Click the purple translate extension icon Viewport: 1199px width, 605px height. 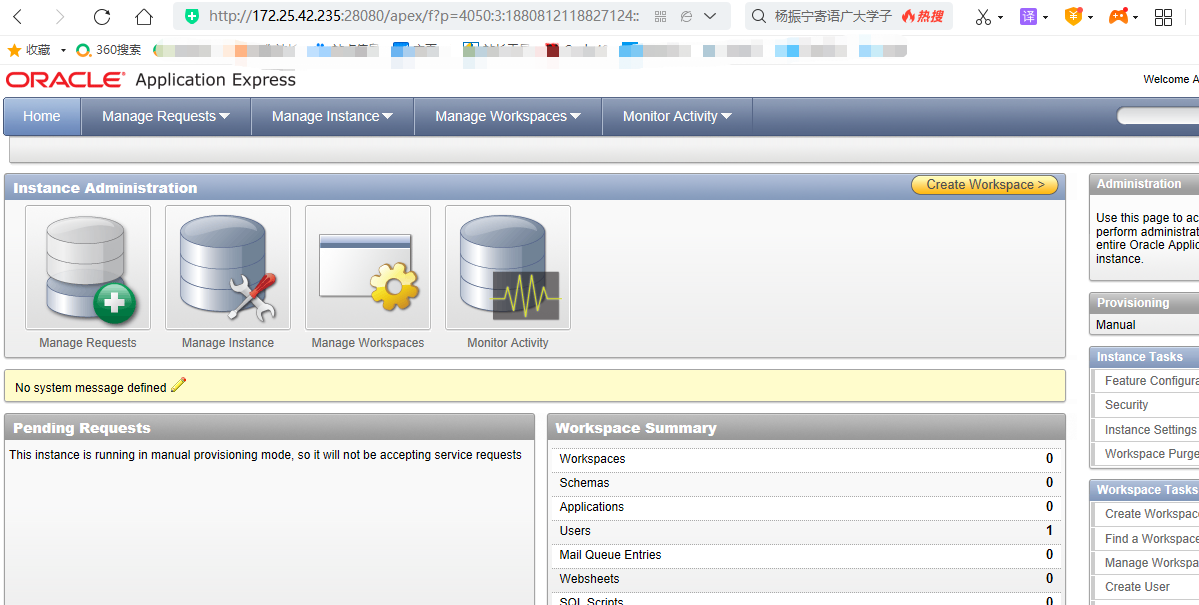pyautogui.click(x=1029, y=17)
